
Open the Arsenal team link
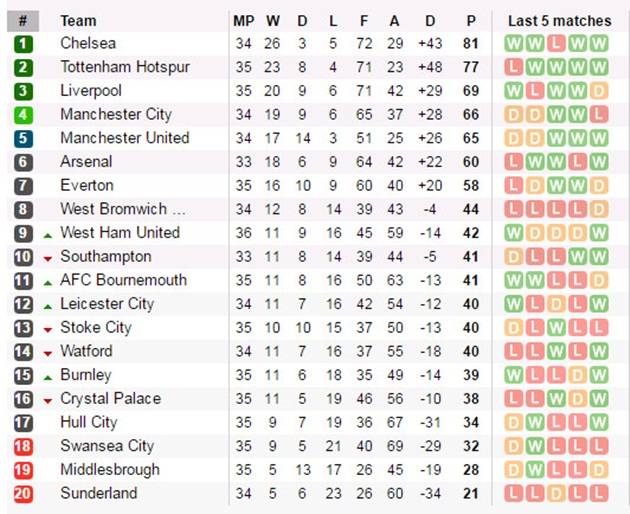coord(86,162)
